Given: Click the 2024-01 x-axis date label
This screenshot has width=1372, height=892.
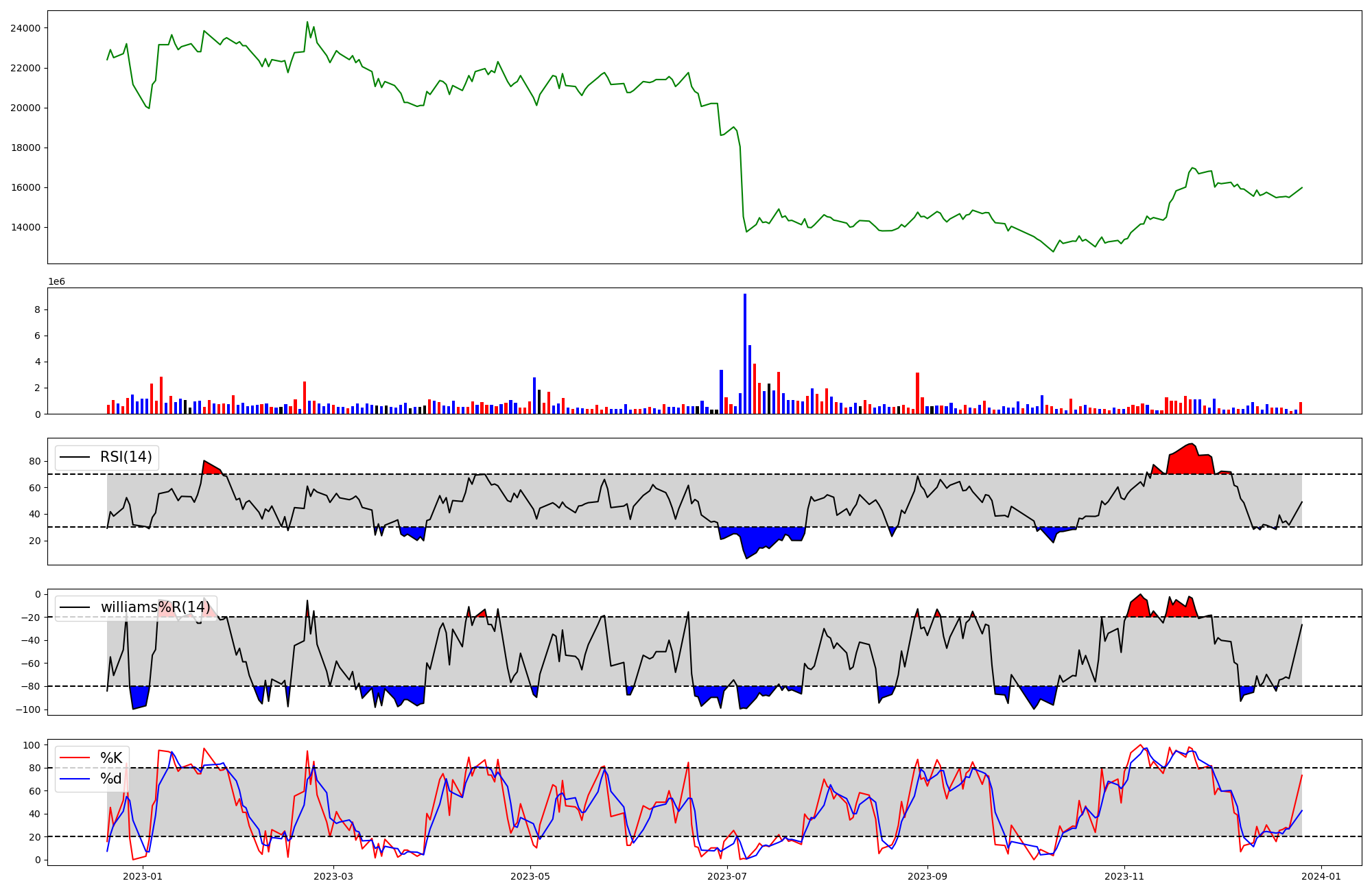Looking at the screenshot, I should point(1321,876).
